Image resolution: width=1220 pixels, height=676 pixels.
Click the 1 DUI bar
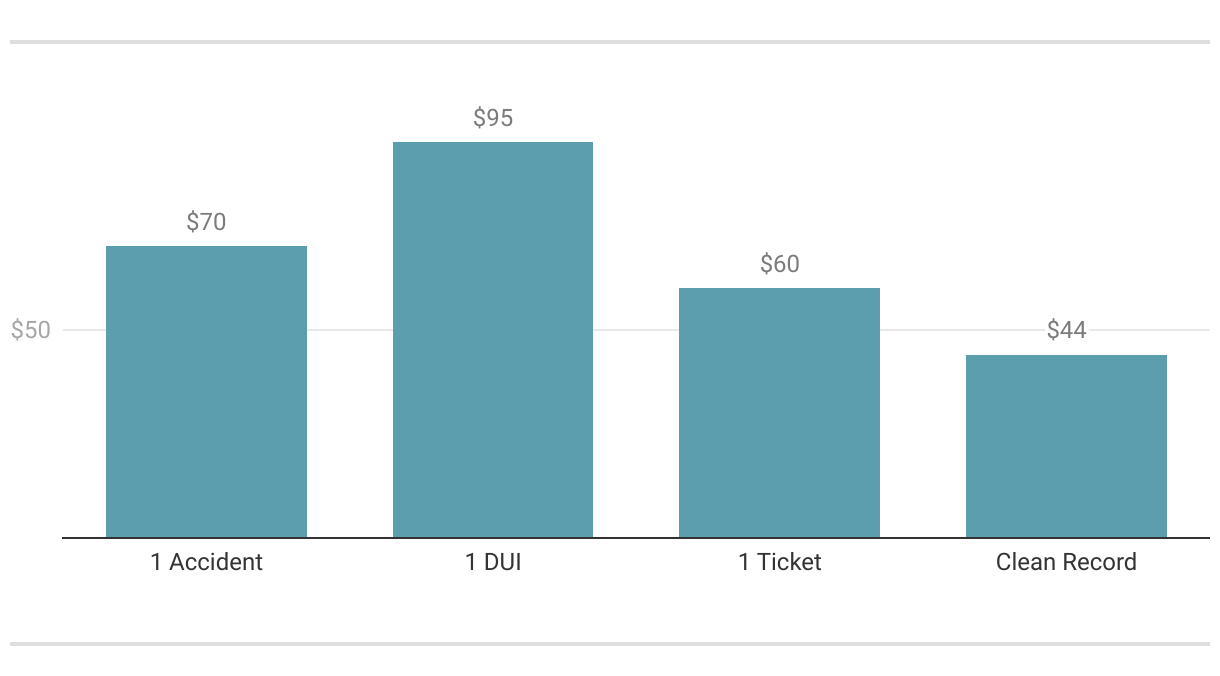(x=493, y=339)
